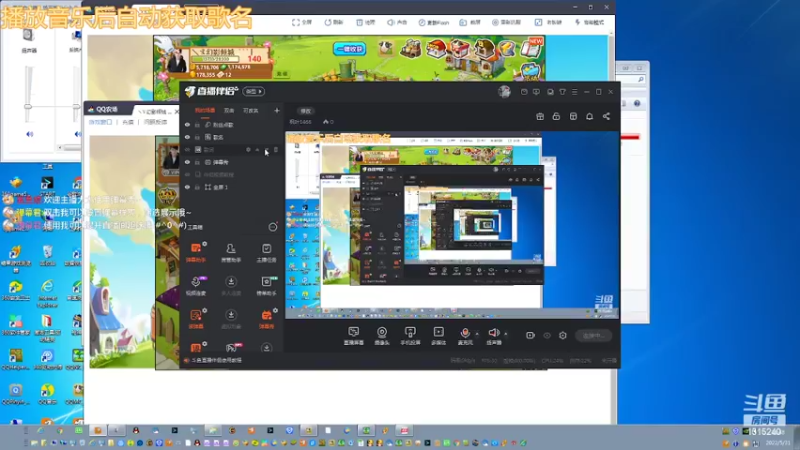The height and width of the screenshot is (450, 800).
Task: Switch to the third scene tab
Action: pos(251,111)
